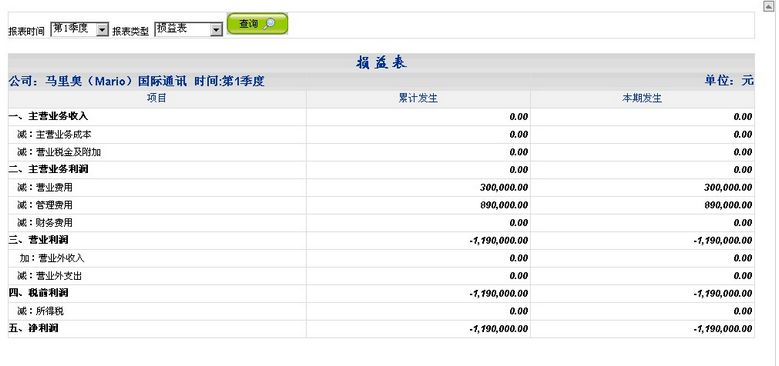Screen dimensions: 779x366
Task: Select the 加：营业外收入 row label
Action: (52, 258)
